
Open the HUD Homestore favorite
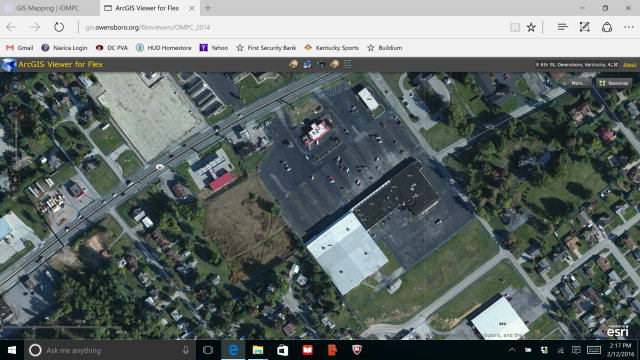(164, 48)
